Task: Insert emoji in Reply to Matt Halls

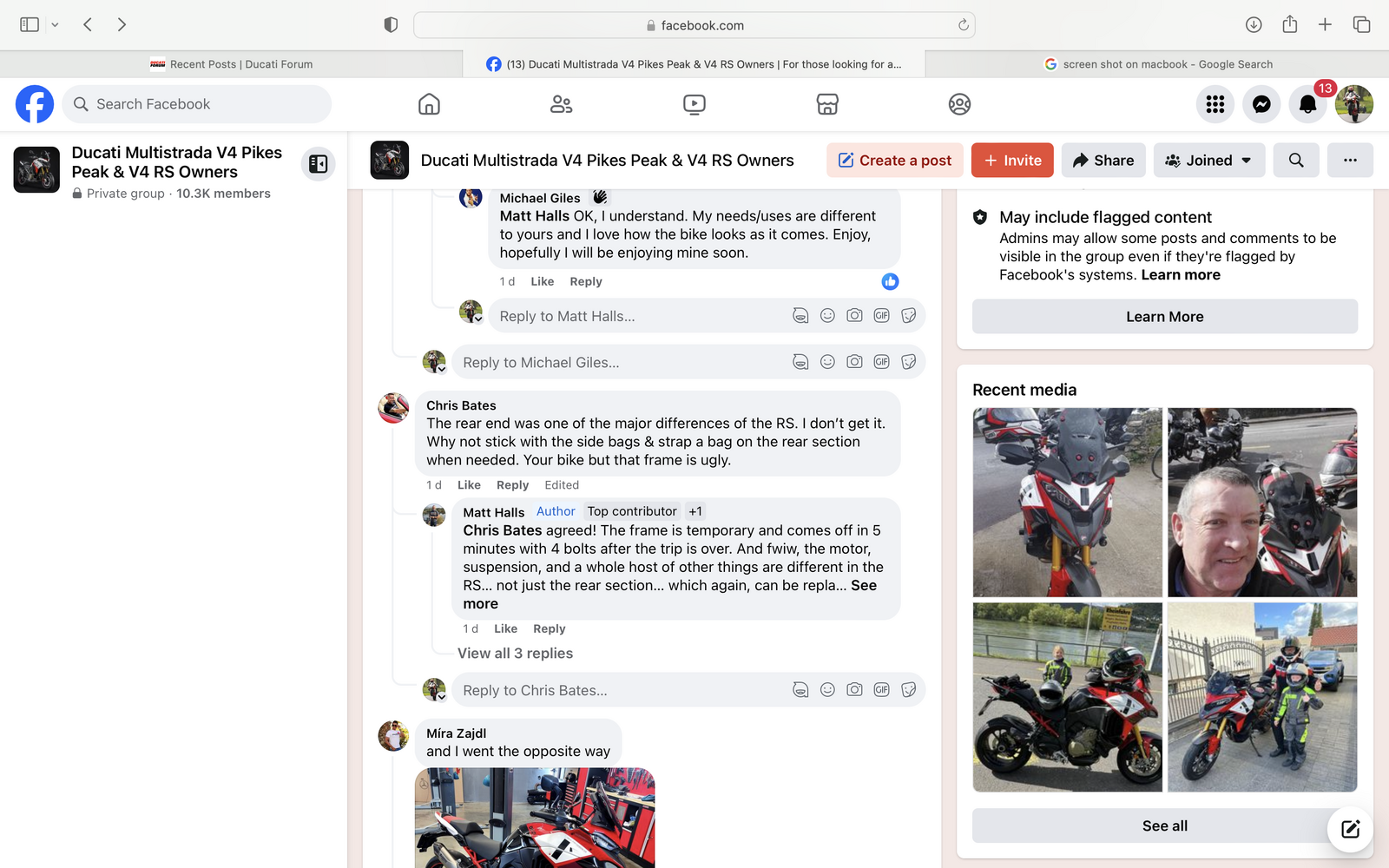Action: click(x=827, y=315)
